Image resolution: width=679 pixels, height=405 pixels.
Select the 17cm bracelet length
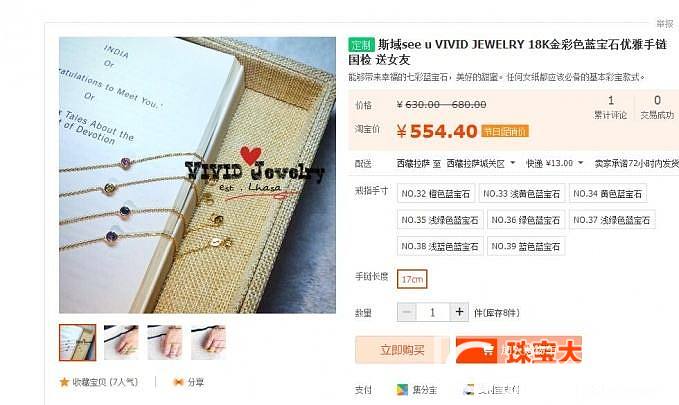[412, 279]
